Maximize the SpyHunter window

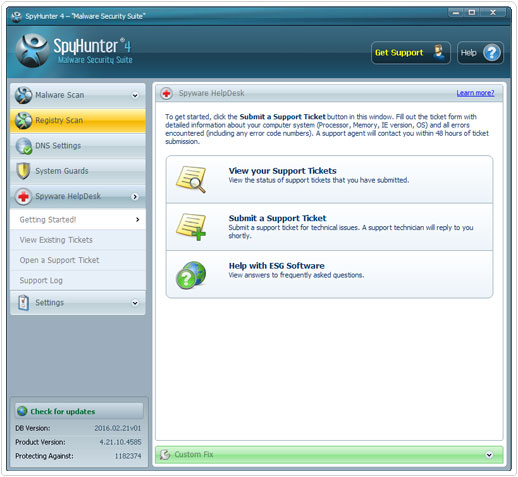tap(472, 13)
